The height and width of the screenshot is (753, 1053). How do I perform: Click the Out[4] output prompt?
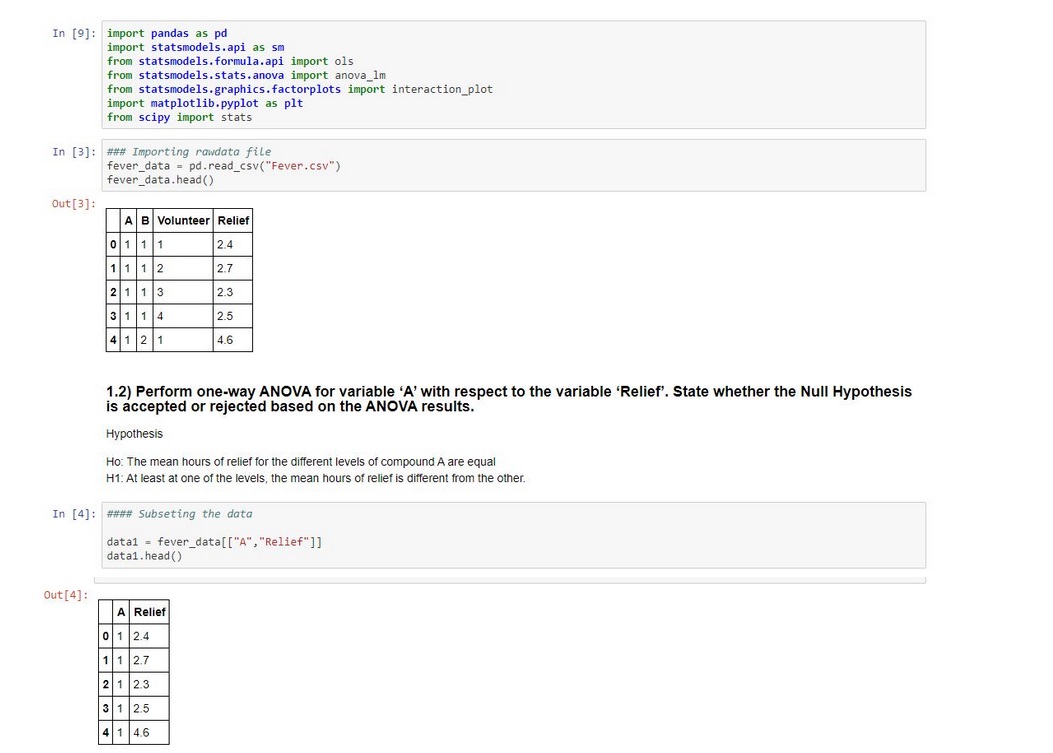(x=66, y=596)
